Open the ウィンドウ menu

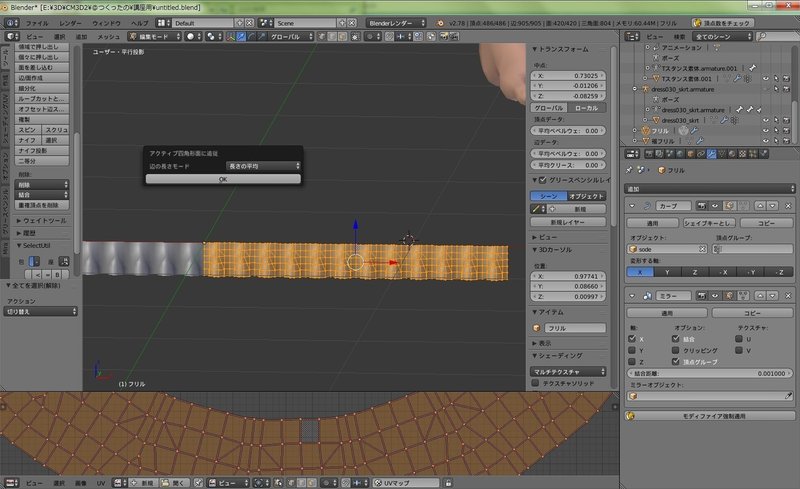[x=106, y=23]
